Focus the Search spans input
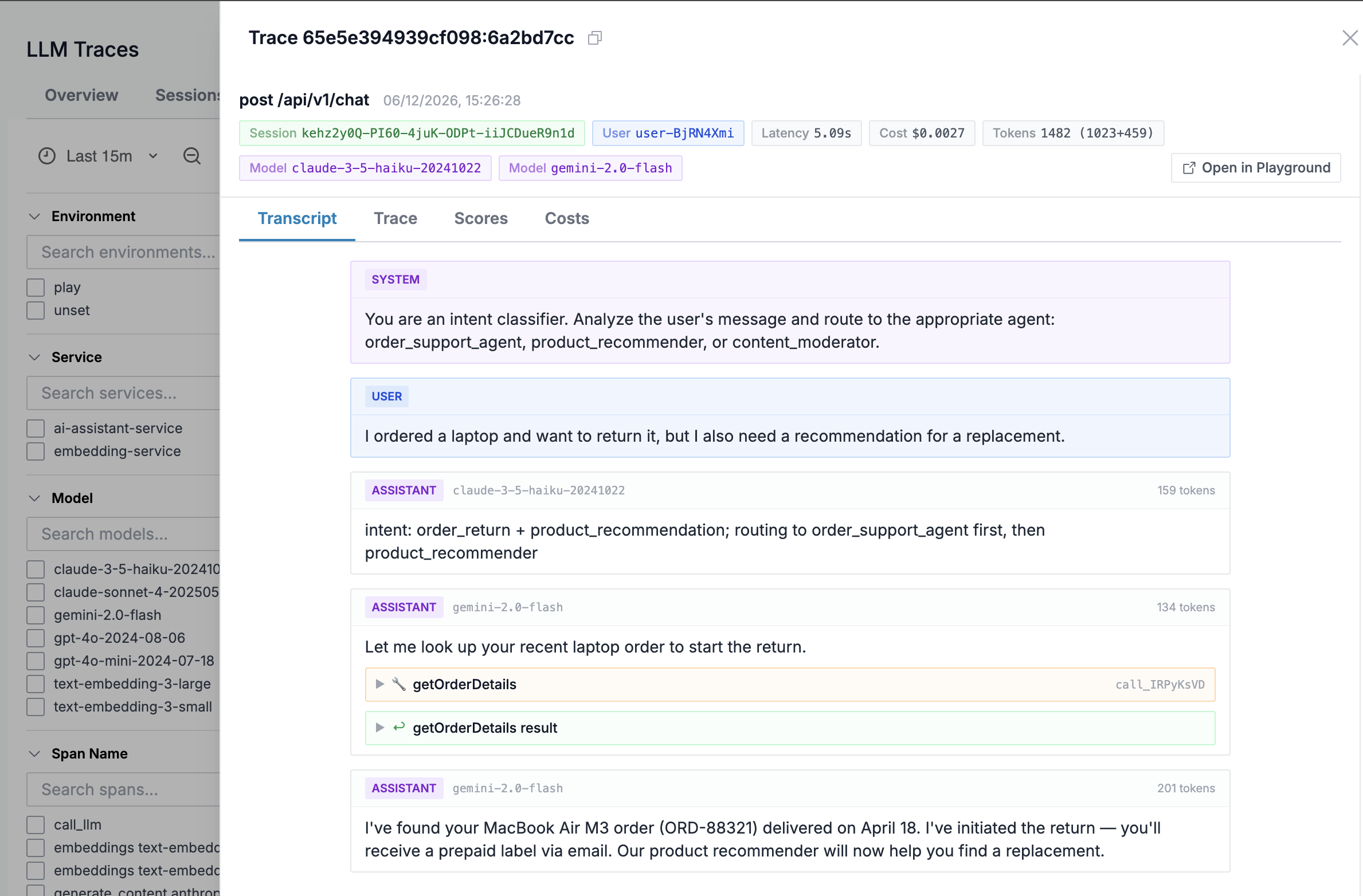Screen dimensions: 1363x896 pyautogui.click(x=123, y=789)
